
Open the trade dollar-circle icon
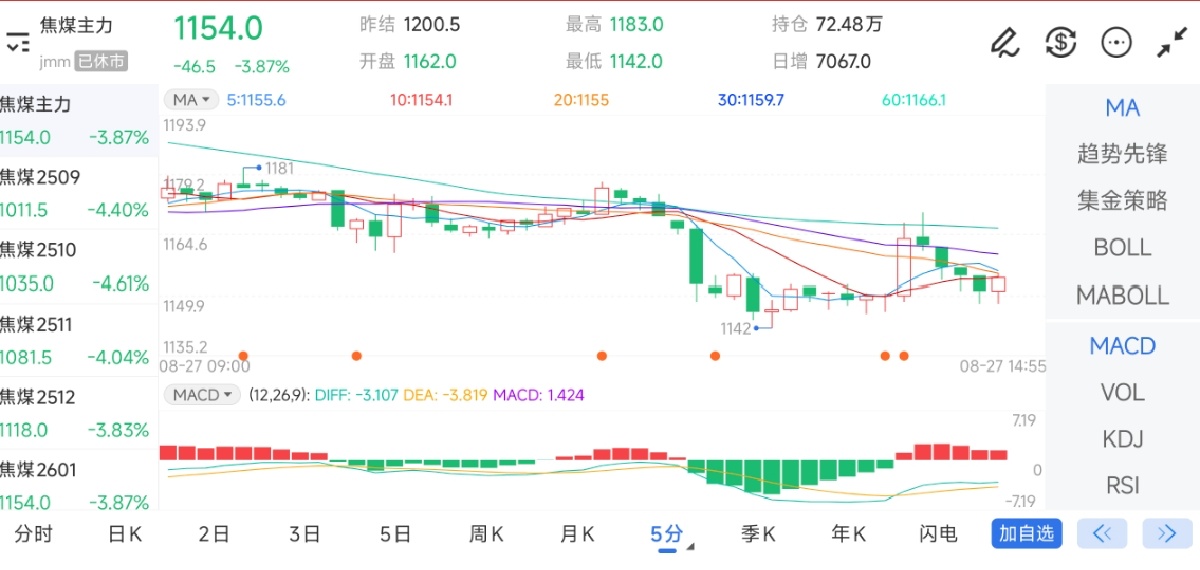[1060, 42]
